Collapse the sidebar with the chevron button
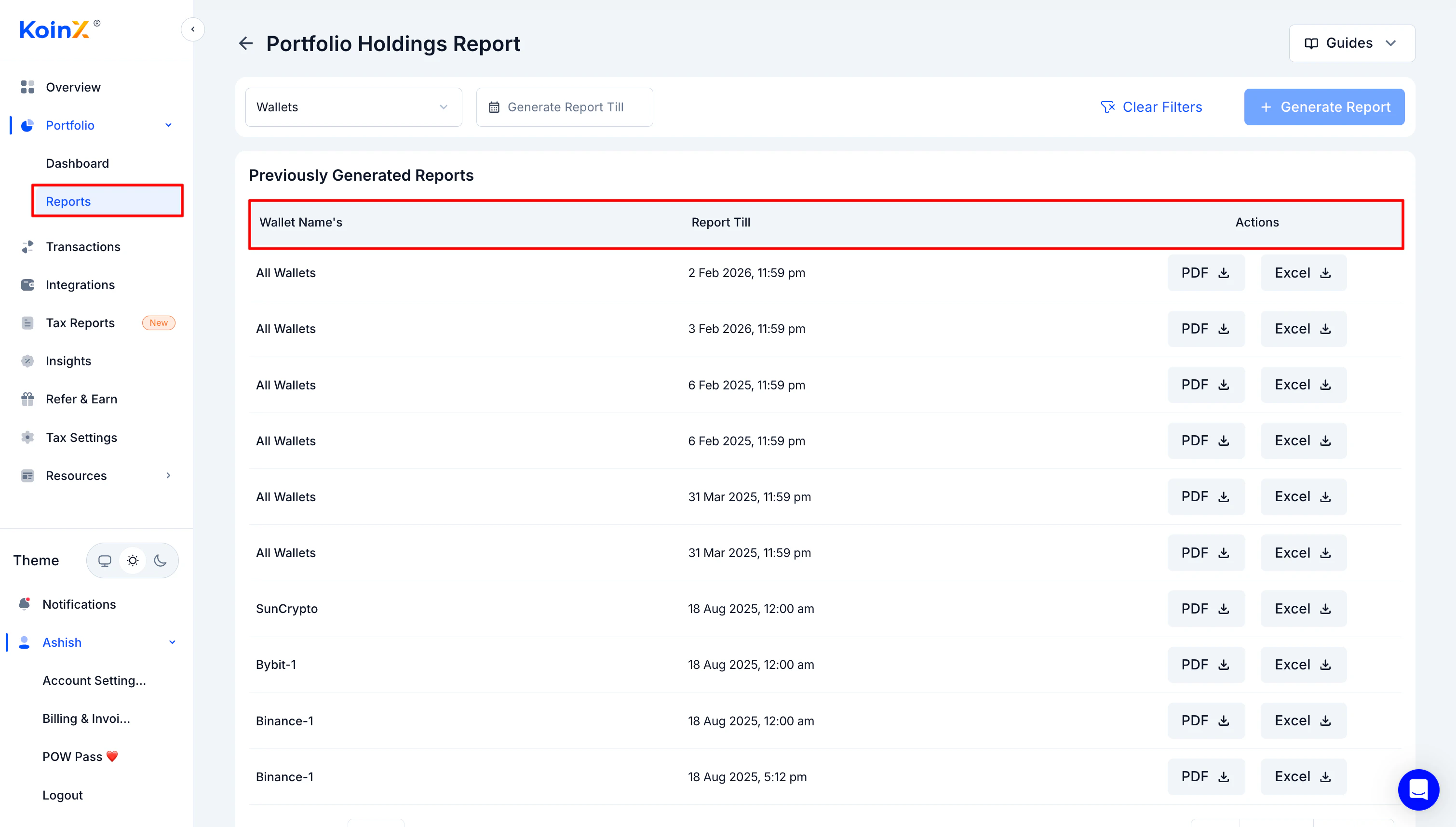 point(192,29)
